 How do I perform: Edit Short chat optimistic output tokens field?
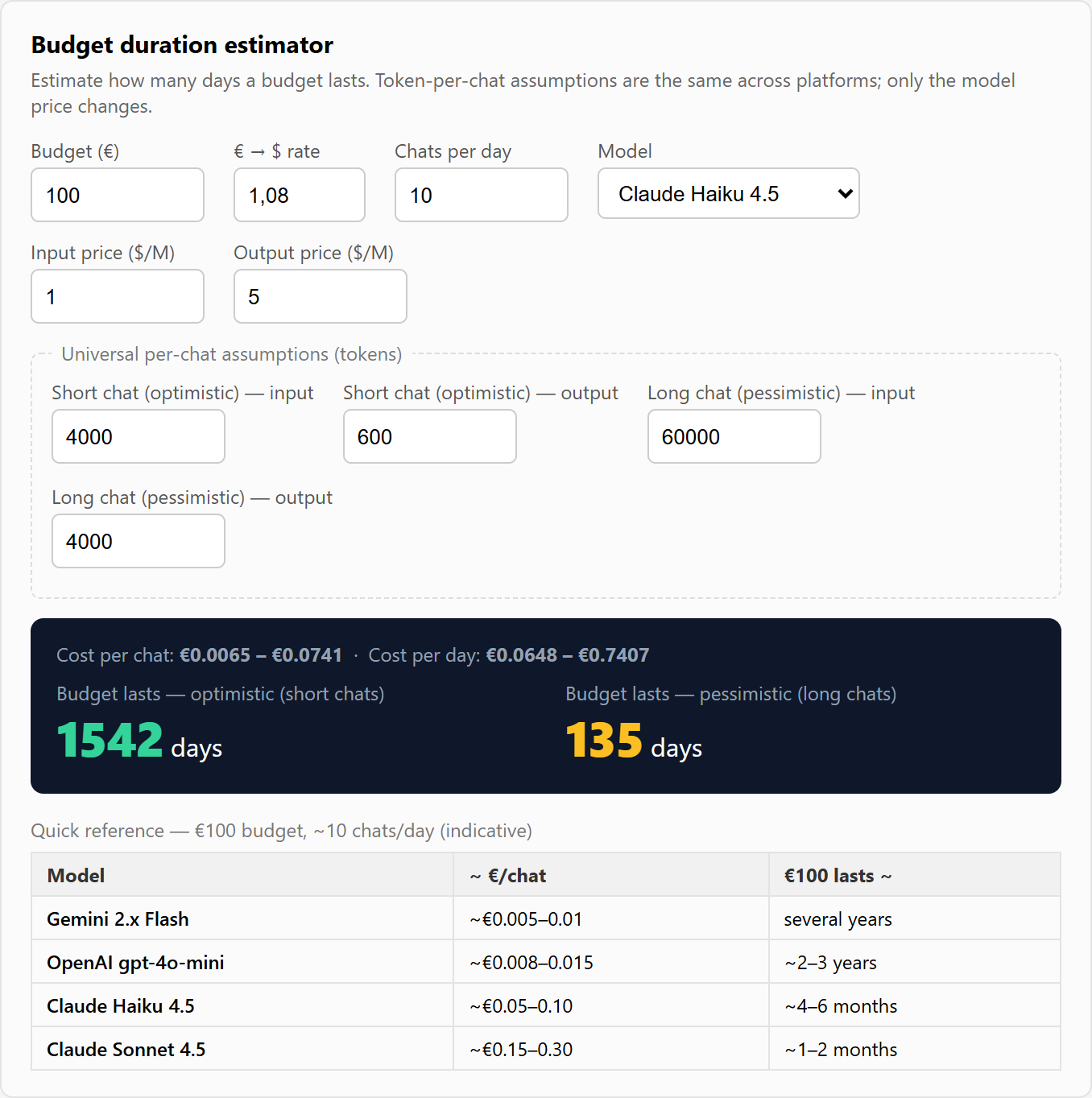(x=430, y=436)
